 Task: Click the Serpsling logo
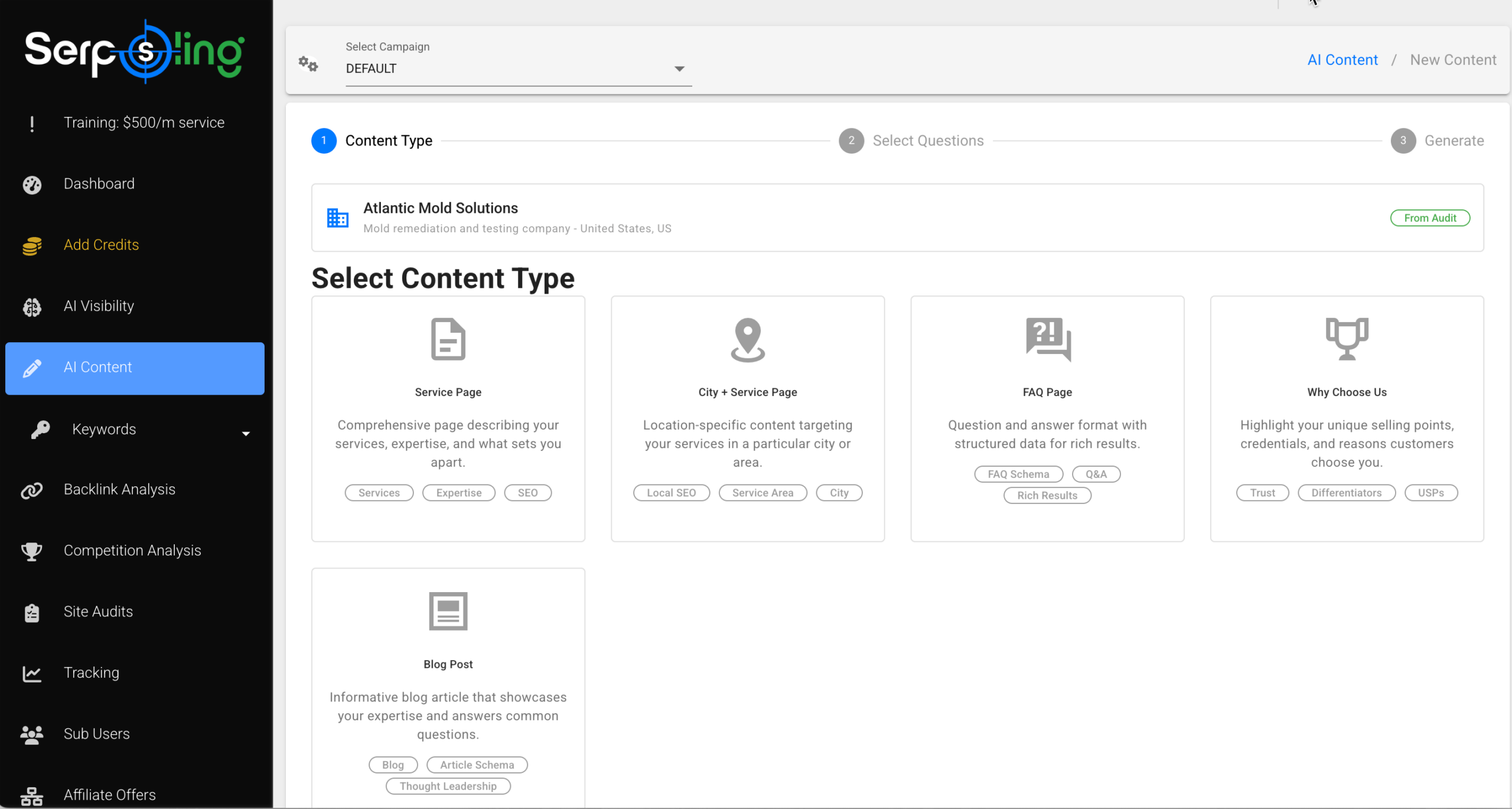click(135, 52)
